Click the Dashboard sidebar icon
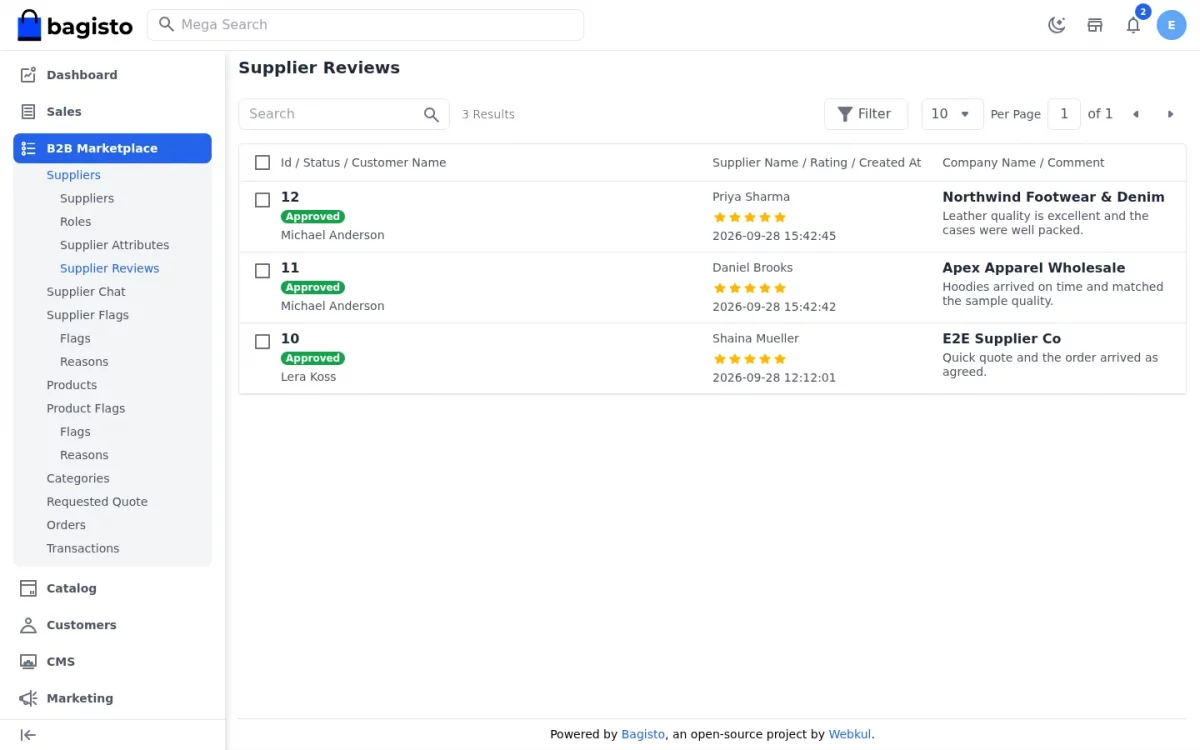 (28, 75)
